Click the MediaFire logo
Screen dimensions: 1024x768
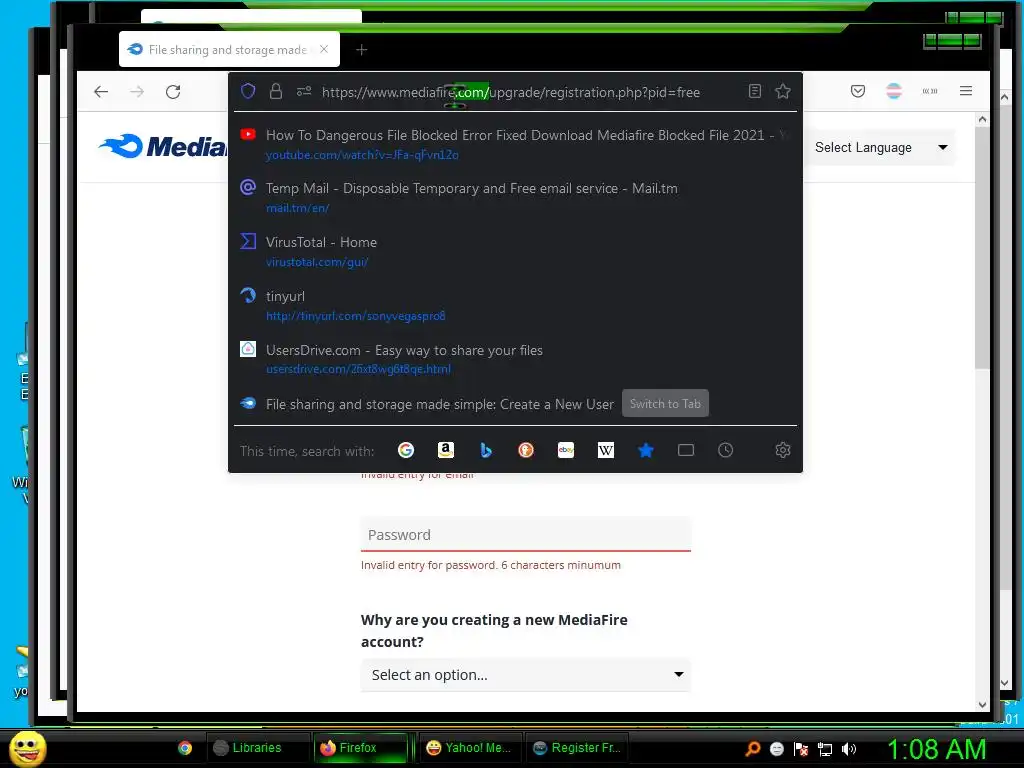pos(163,147)
